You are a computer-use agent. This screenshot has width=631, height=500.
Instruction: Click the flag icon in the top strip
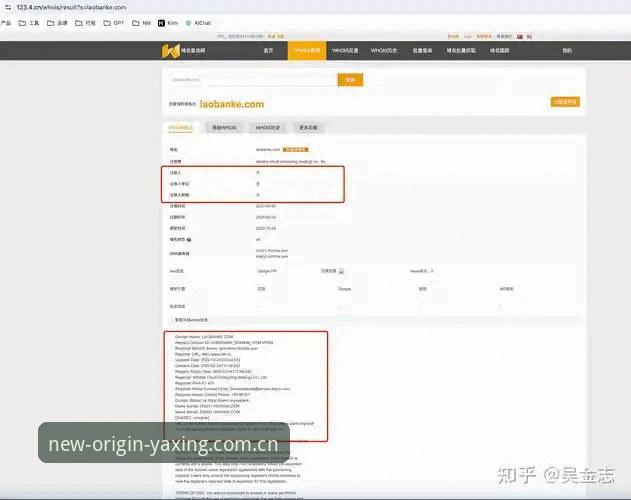pos(520,36)
